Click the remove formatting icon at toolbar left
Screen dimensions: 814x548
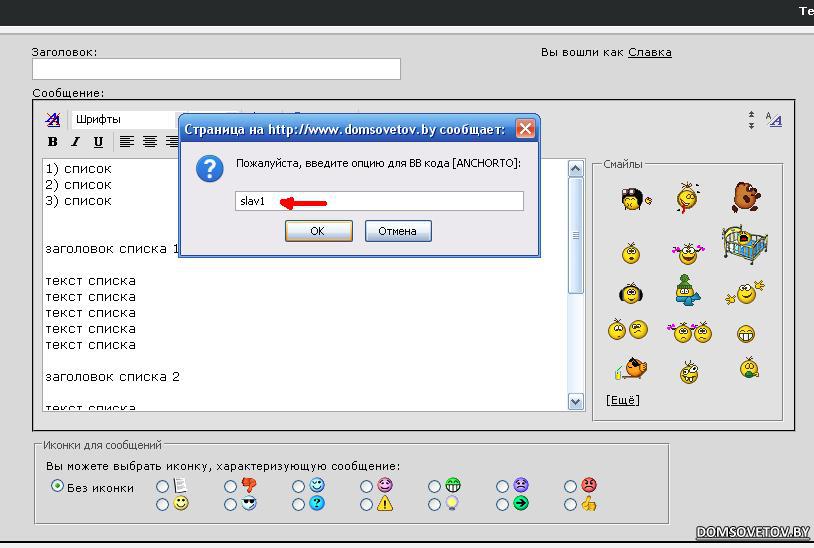pyautogui.click(x=53, y=119)
